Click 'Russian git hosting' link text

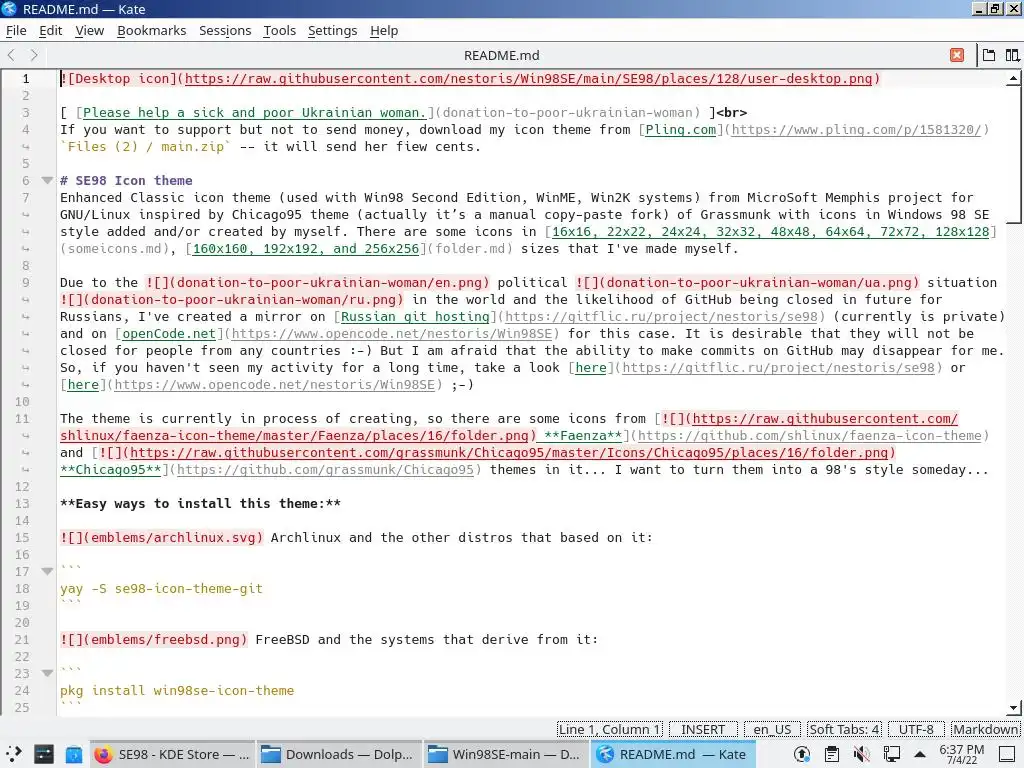[415, 317]
